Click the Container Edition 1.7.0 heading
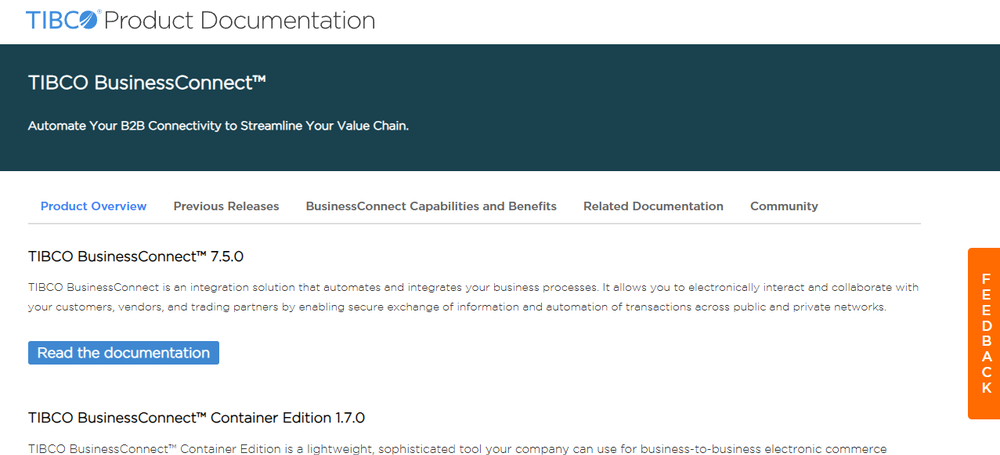 click(196, 418)
